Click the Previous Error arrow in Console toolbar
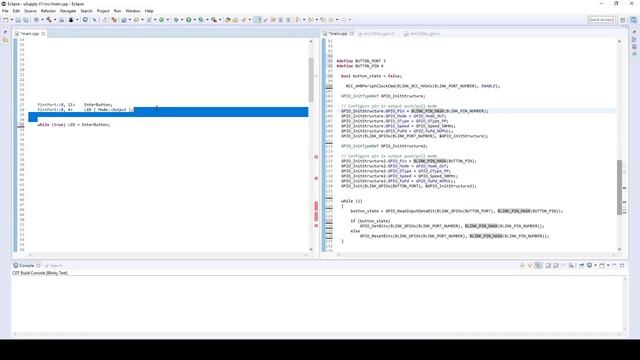Image resolution: width=640 pixels, height=360 pixels. (530, 265)
